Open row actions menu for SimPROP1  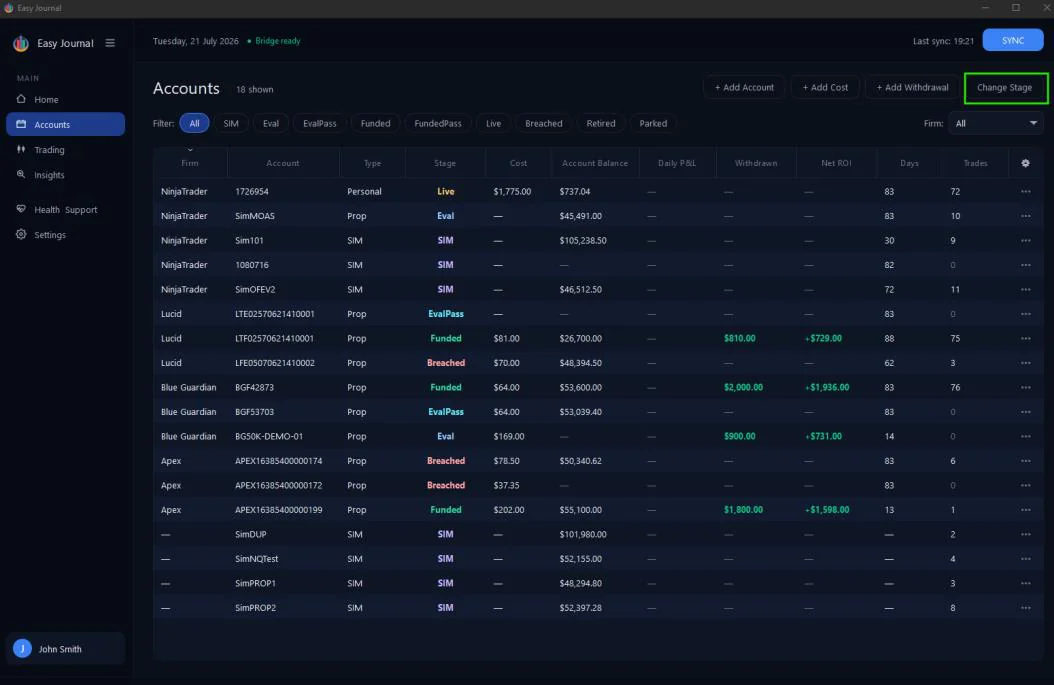pos(1025,583)
